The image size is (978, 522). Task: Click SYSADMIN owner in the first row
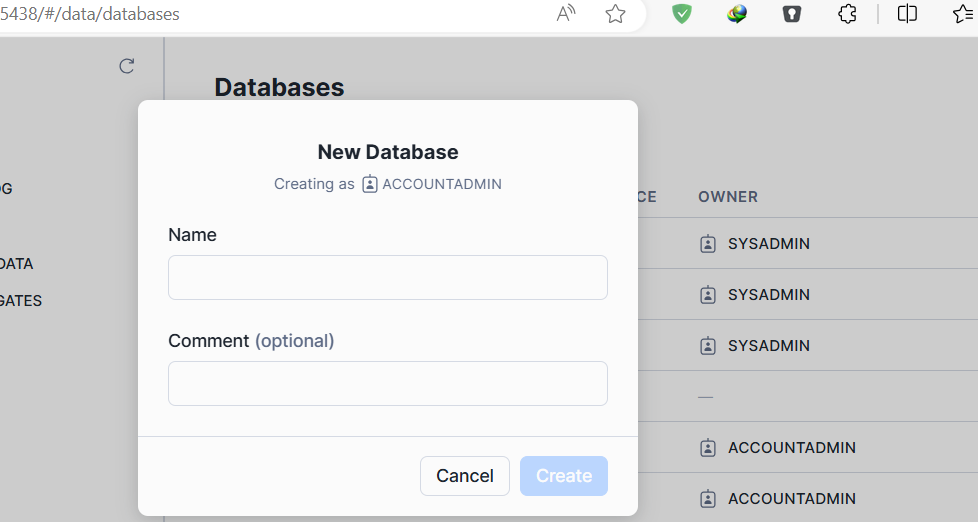point(768,244)
